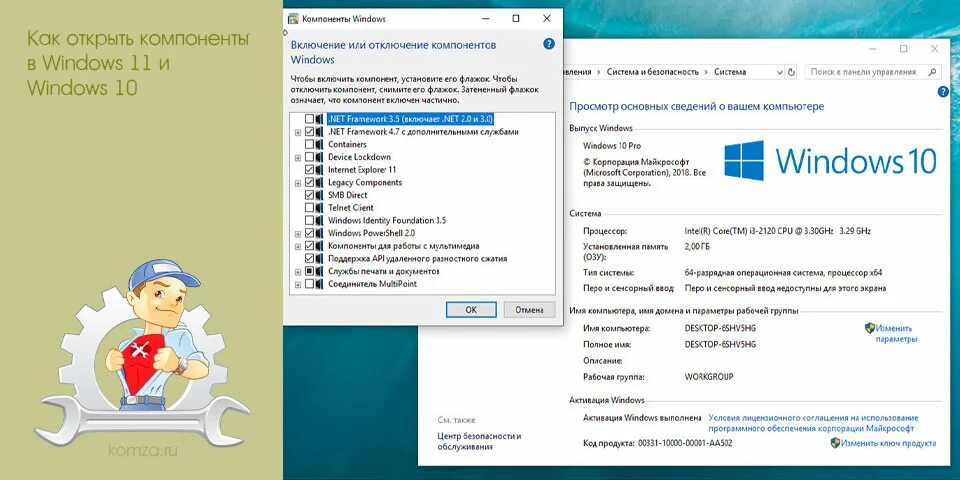Click the WORKGROUP value
Viewport: 960px width, 480px height.
coord(708,377)
